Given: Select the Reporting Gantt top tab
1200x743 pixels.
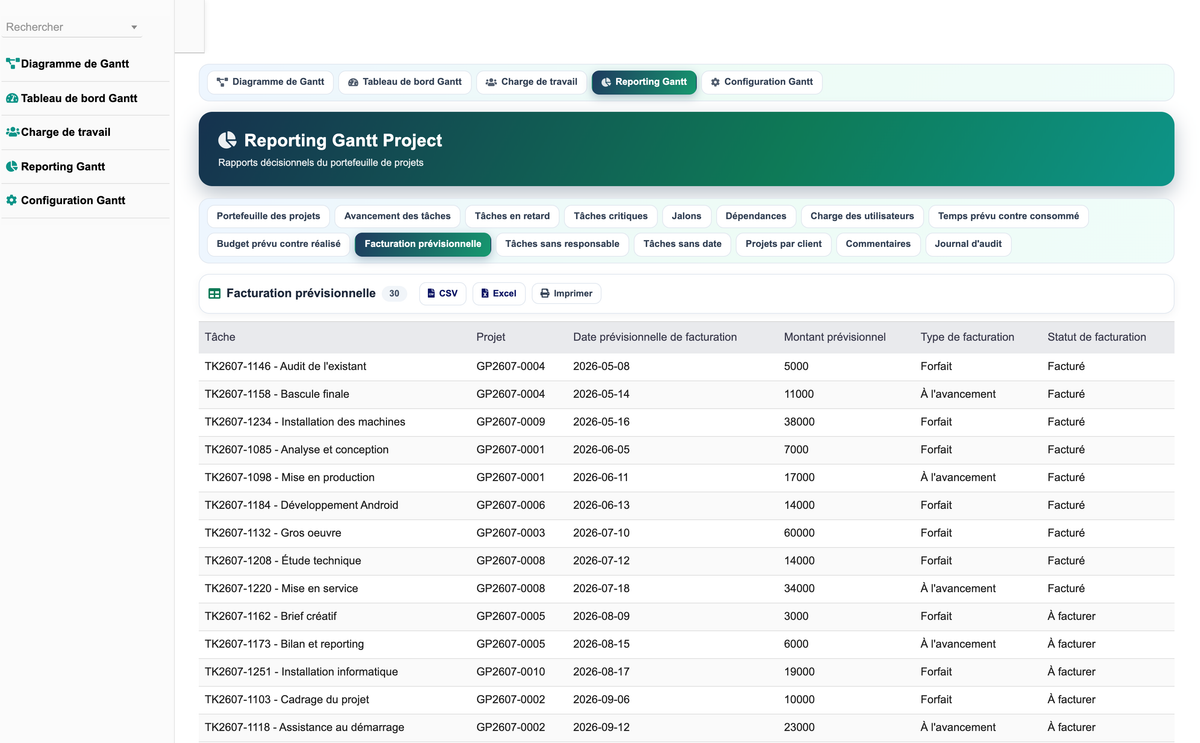Looking at the screenshot, I should pos(644,82).
